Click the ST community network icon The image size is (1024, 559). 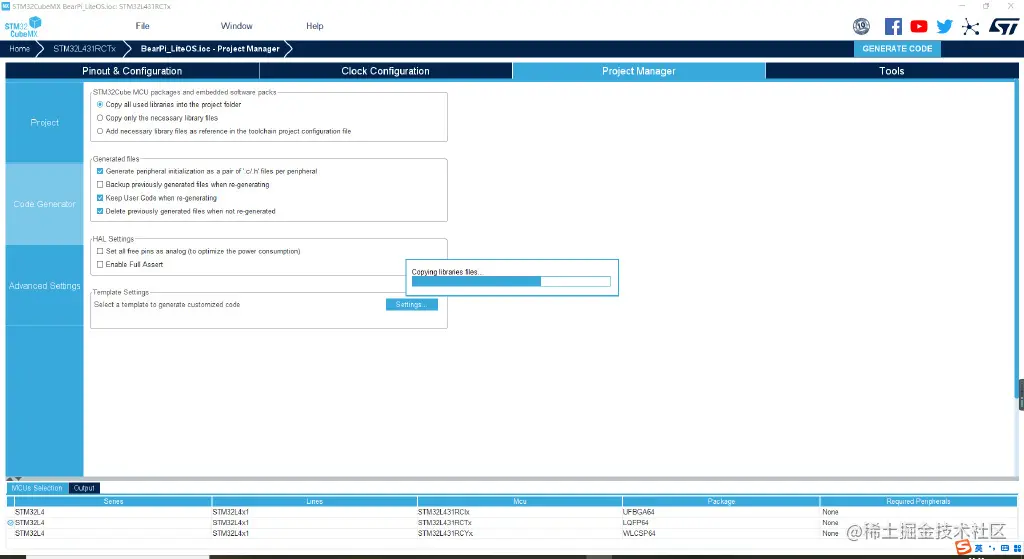click(970, 27)
